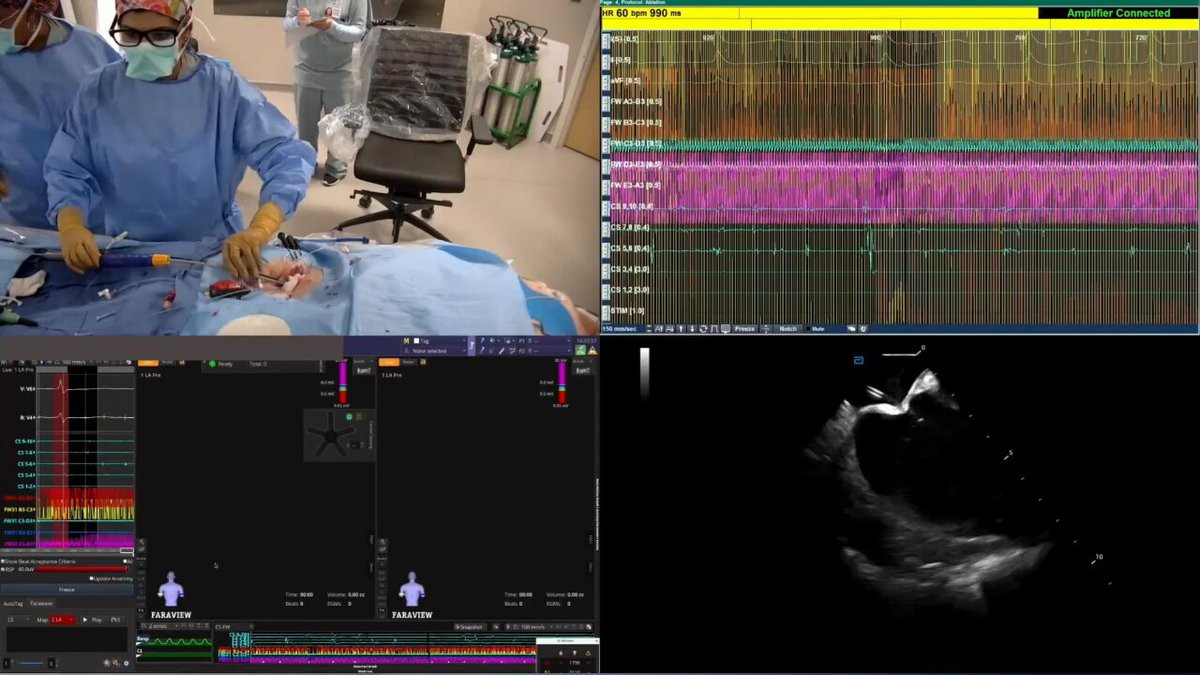Viewport: 1200px width, 675px height.
Task: Change the 150 mm/sec sweep speed stepper
Action: pos(649,328)
